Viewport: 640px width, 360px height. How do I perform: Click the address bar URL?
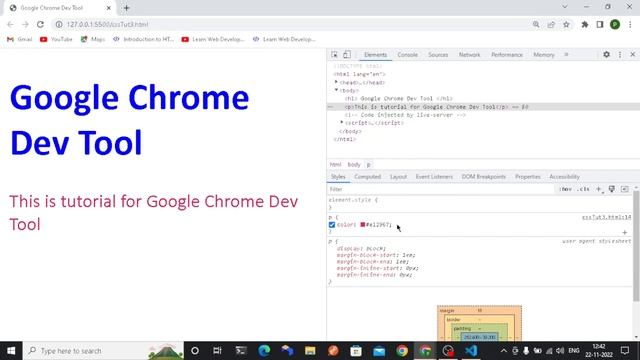107,24
